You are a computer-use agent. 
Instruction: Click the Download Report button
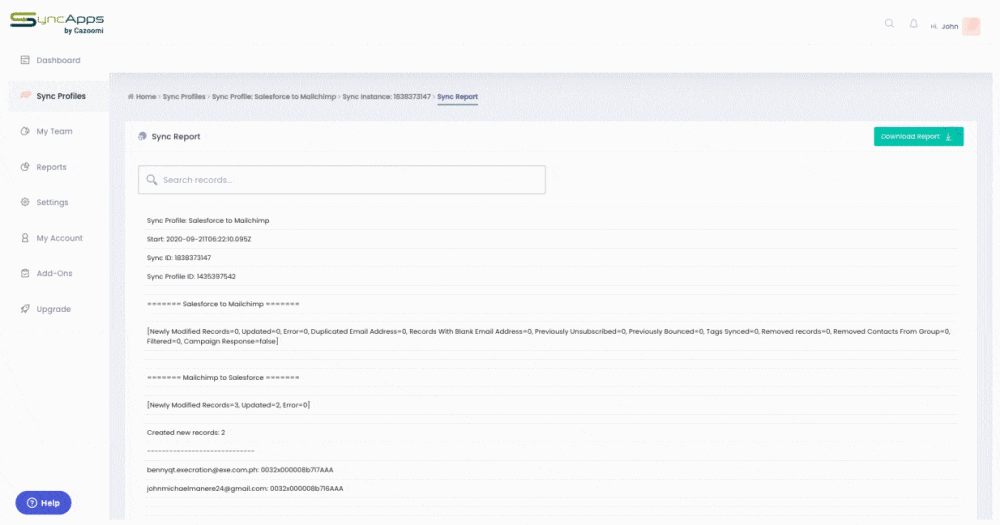[x=918, y=137]
